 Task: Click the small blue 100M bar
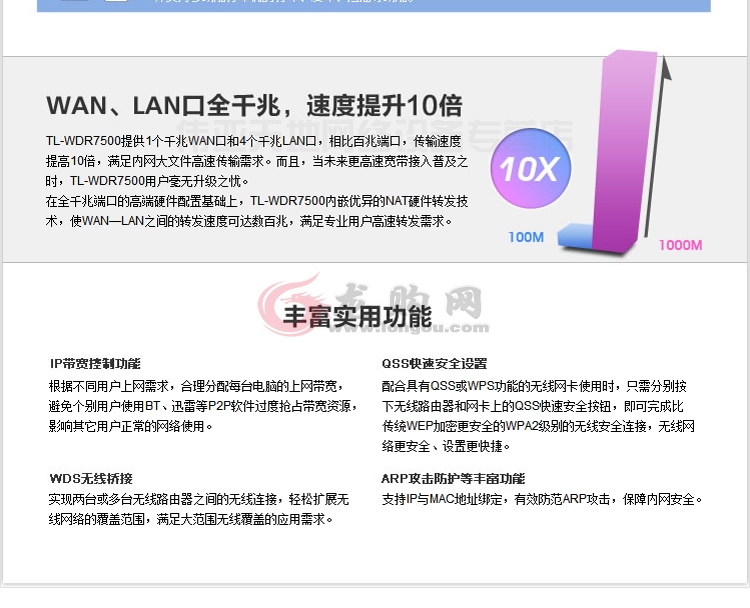tap(575, 235)
